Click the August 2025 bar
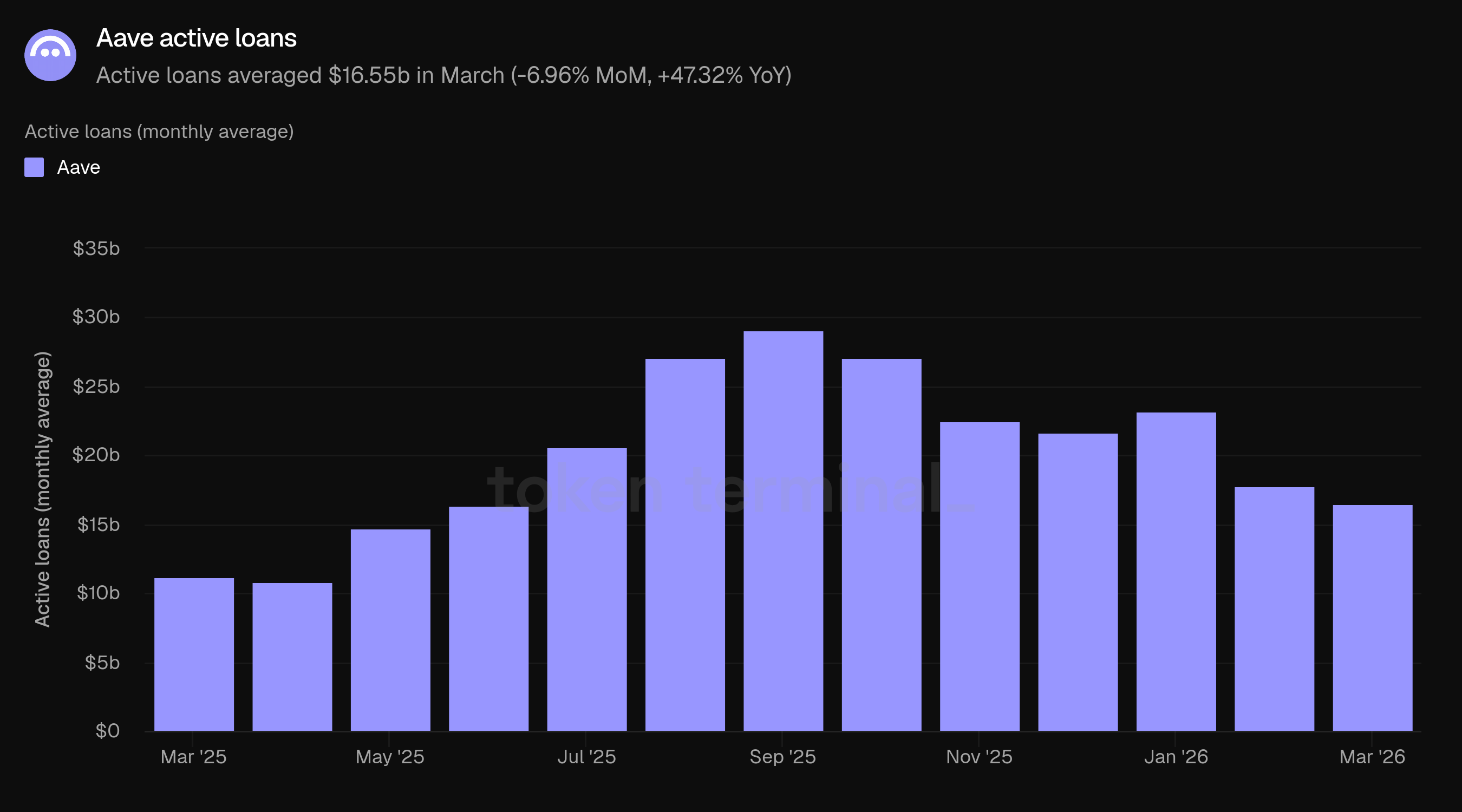This screenshot has height=812, width=1462. [x=684, y=545]
